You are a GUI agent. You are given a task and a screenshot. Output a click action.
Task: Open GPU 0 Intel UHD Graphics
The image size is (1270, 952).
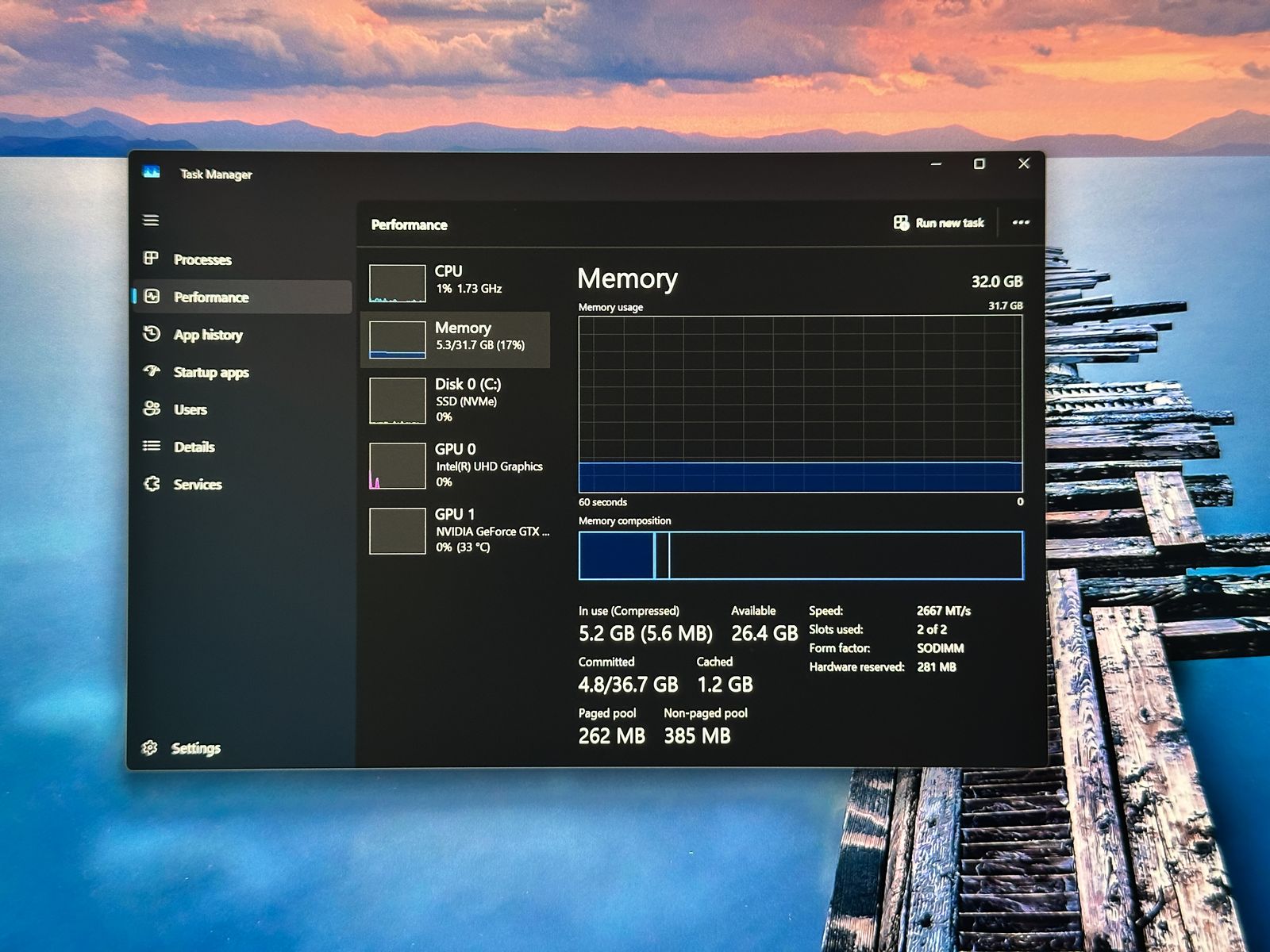455,465
